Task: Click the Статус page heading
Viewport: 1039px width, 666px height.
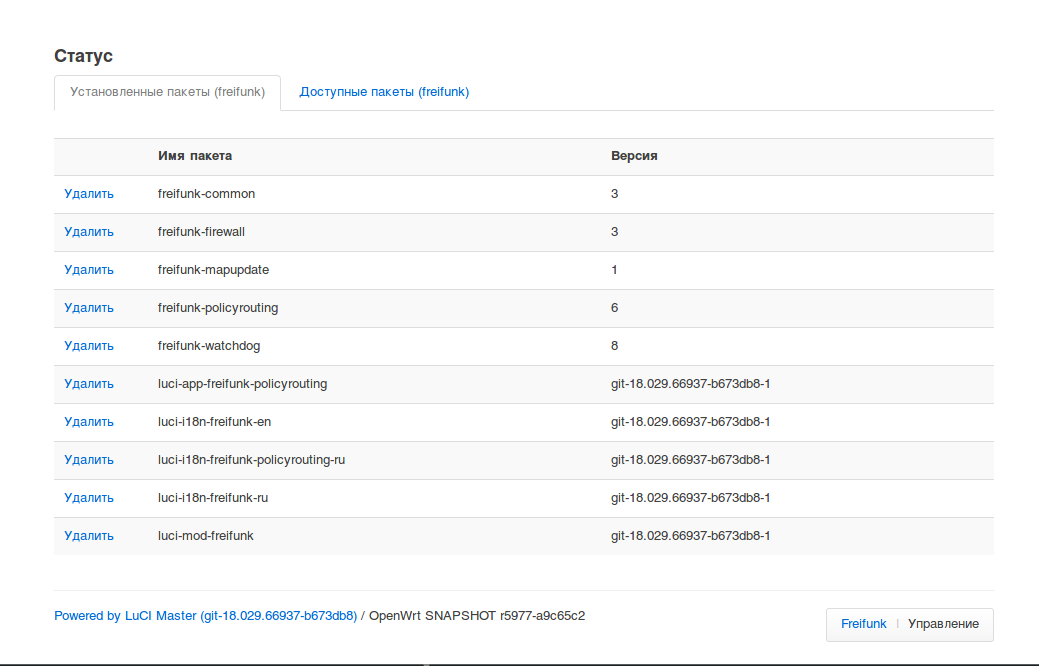Action: tap(83, 56)
